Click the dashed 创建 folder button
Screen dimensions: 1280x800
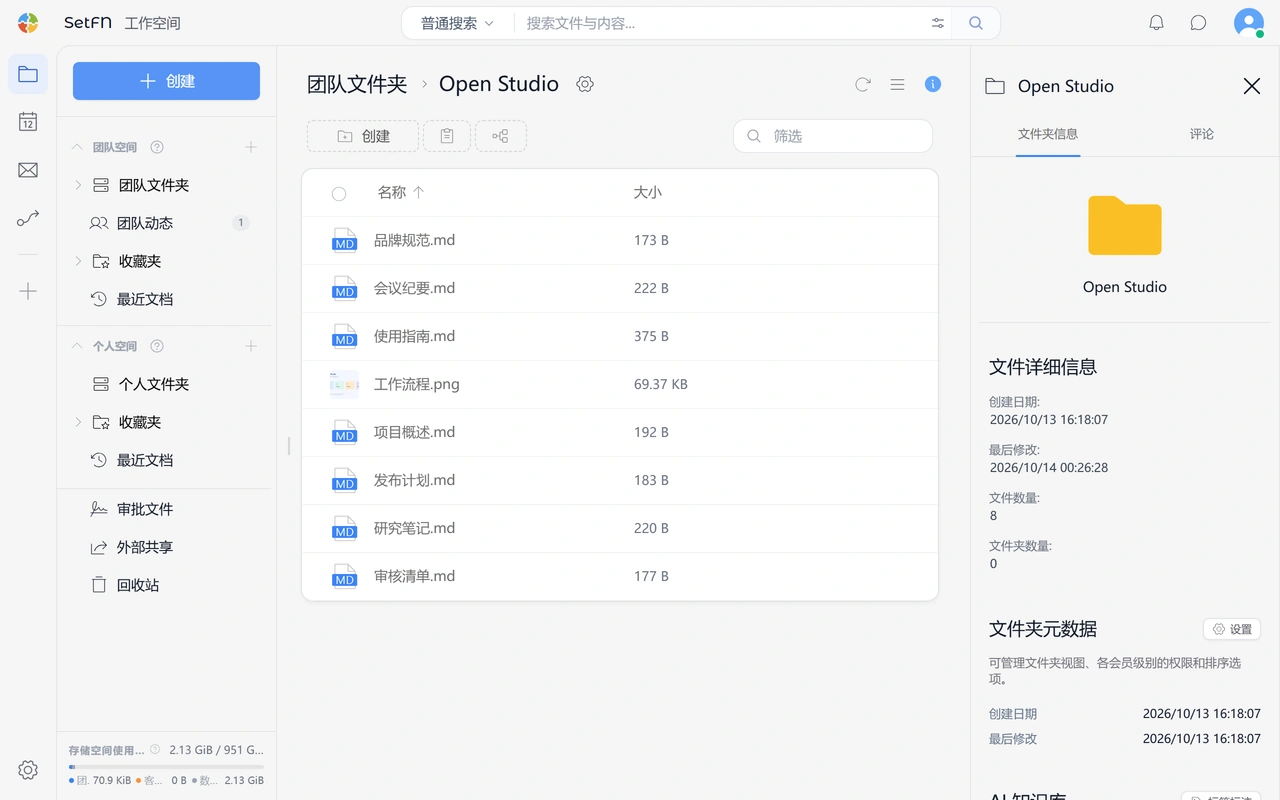coord(363,136)
